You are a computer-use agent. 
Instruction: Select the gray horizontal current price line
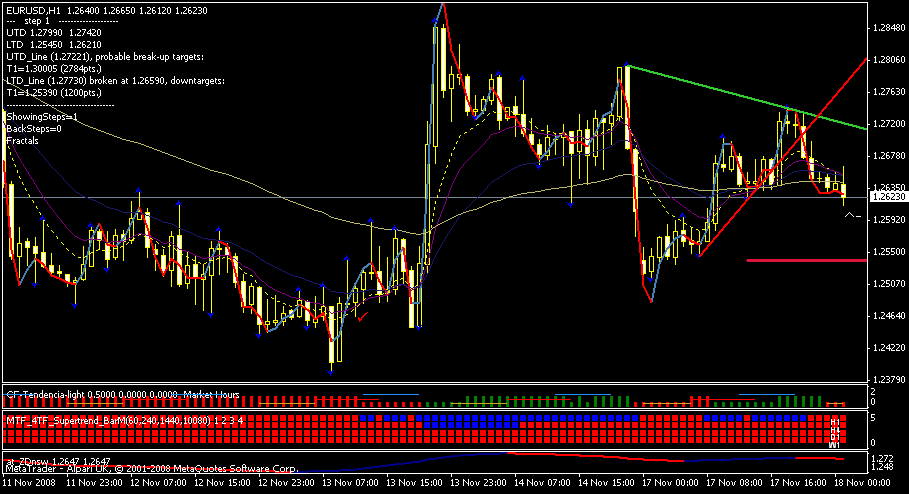[435, 198]
